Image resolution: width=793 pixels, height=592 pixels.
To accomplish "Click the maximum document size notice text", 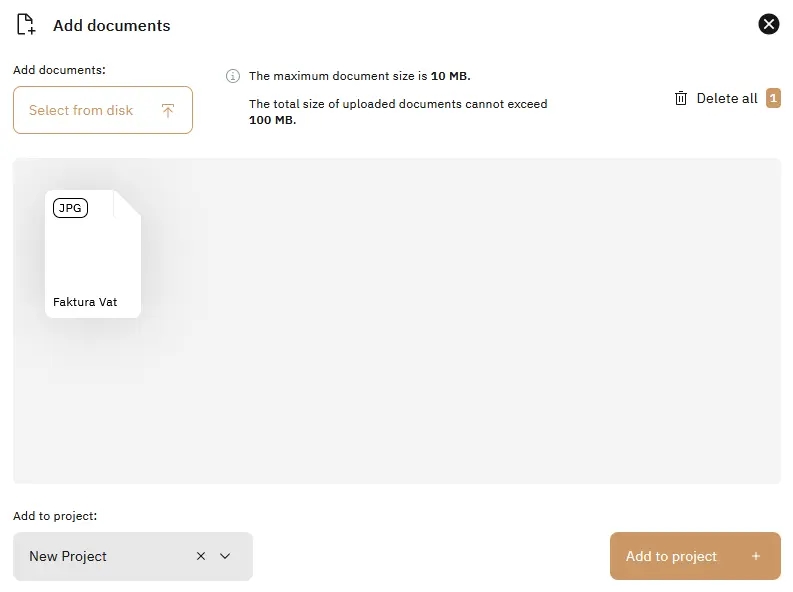I will (x=359, y=76).
